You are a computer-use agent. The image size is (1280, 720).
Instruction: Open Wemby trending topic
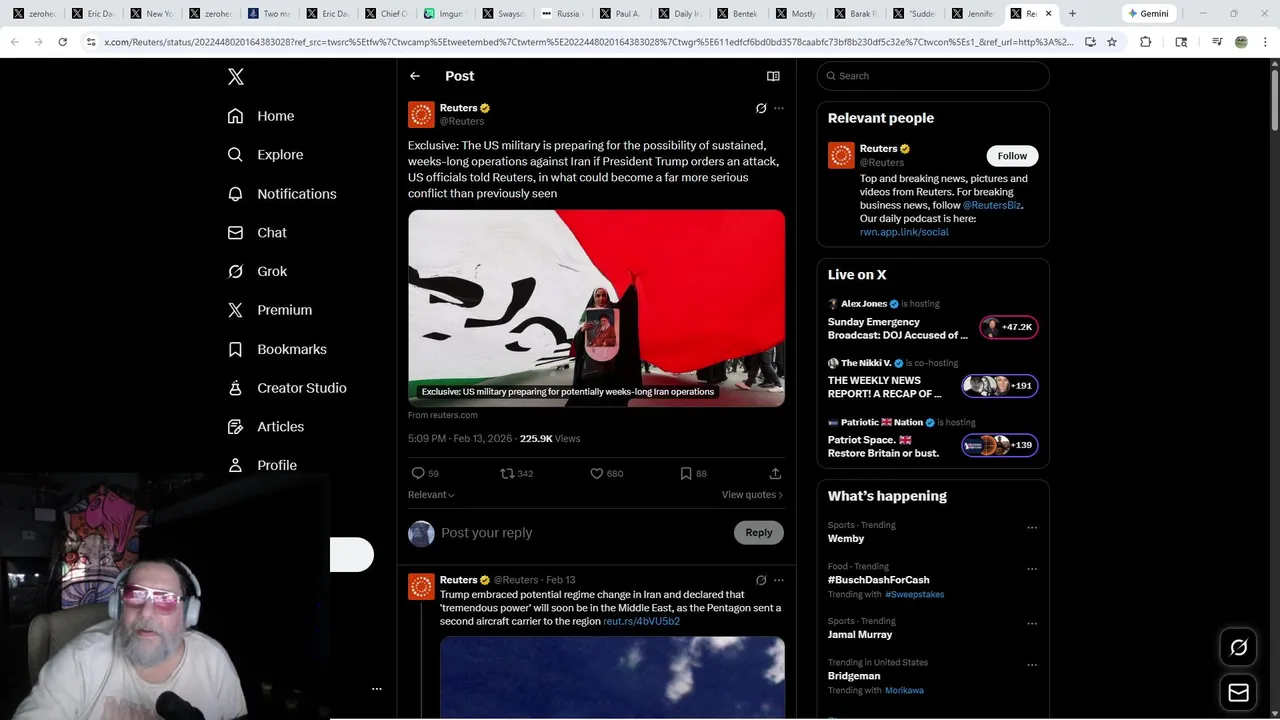click(845, 539)
